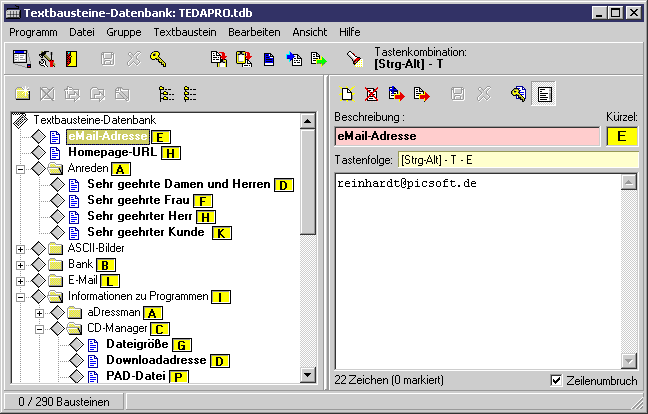This screenshot has width=648, height=414.
Task: Click the yellow key icon in main toolbar
Action: (158, 59)
